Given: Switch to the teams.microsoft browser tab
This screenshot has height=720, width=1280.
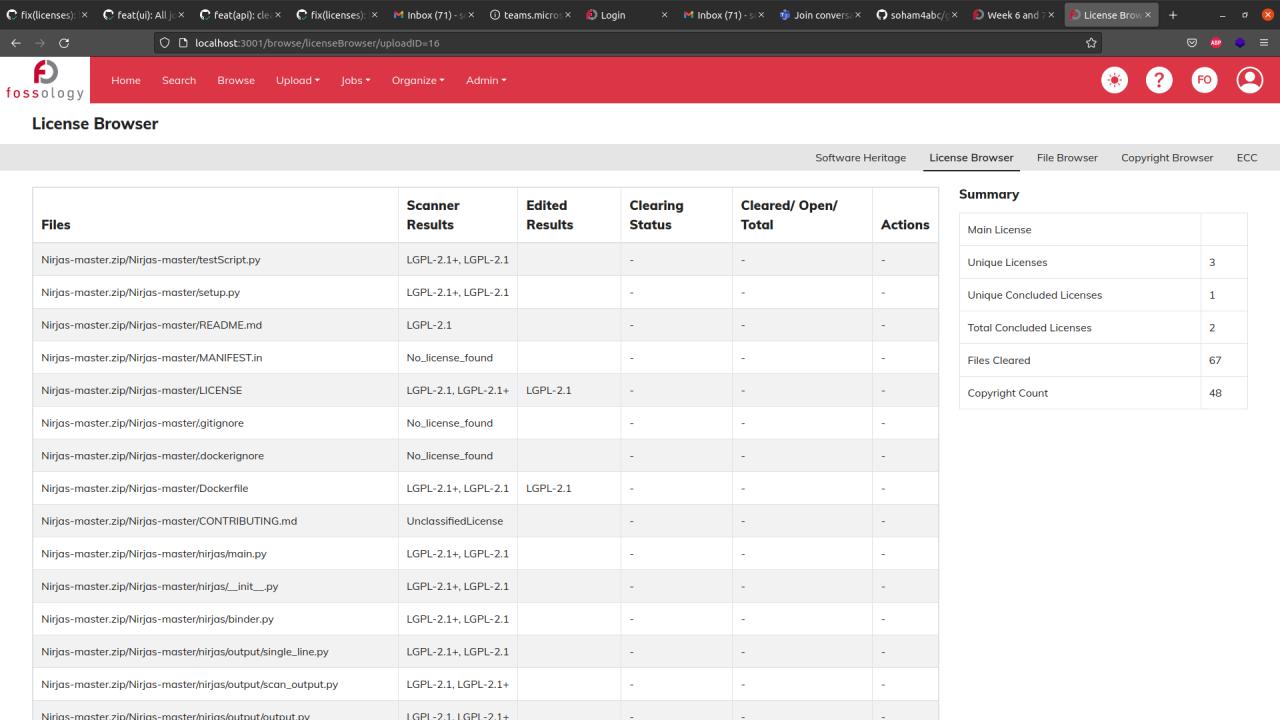Looking at the screenshot, I should tap(530, 15).
